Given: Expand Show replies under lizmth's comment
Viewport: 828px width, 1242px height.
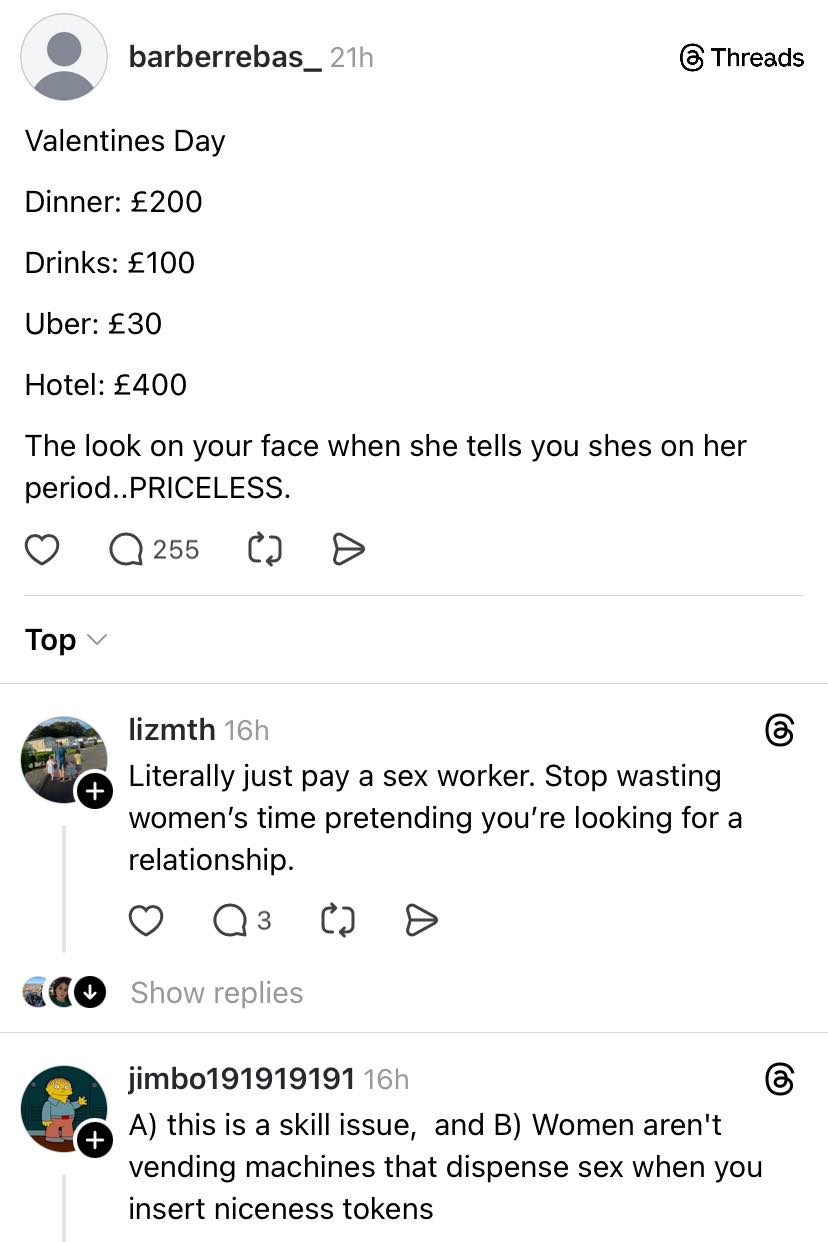Looking at the screenshot, I should tap(217, 993).
